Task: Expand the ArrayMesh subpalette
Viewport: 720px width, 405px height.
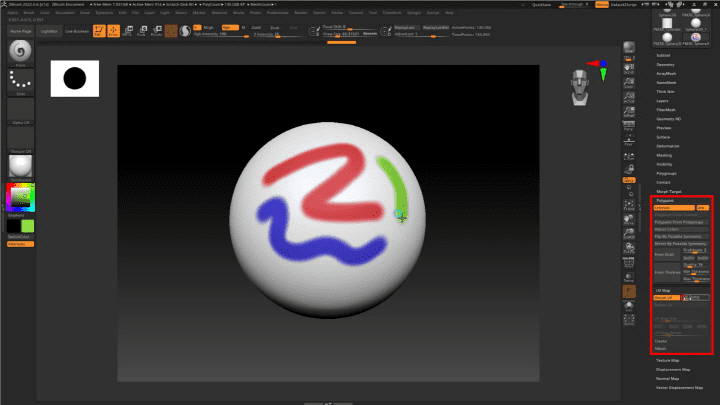Action: (x=666, y=73)
